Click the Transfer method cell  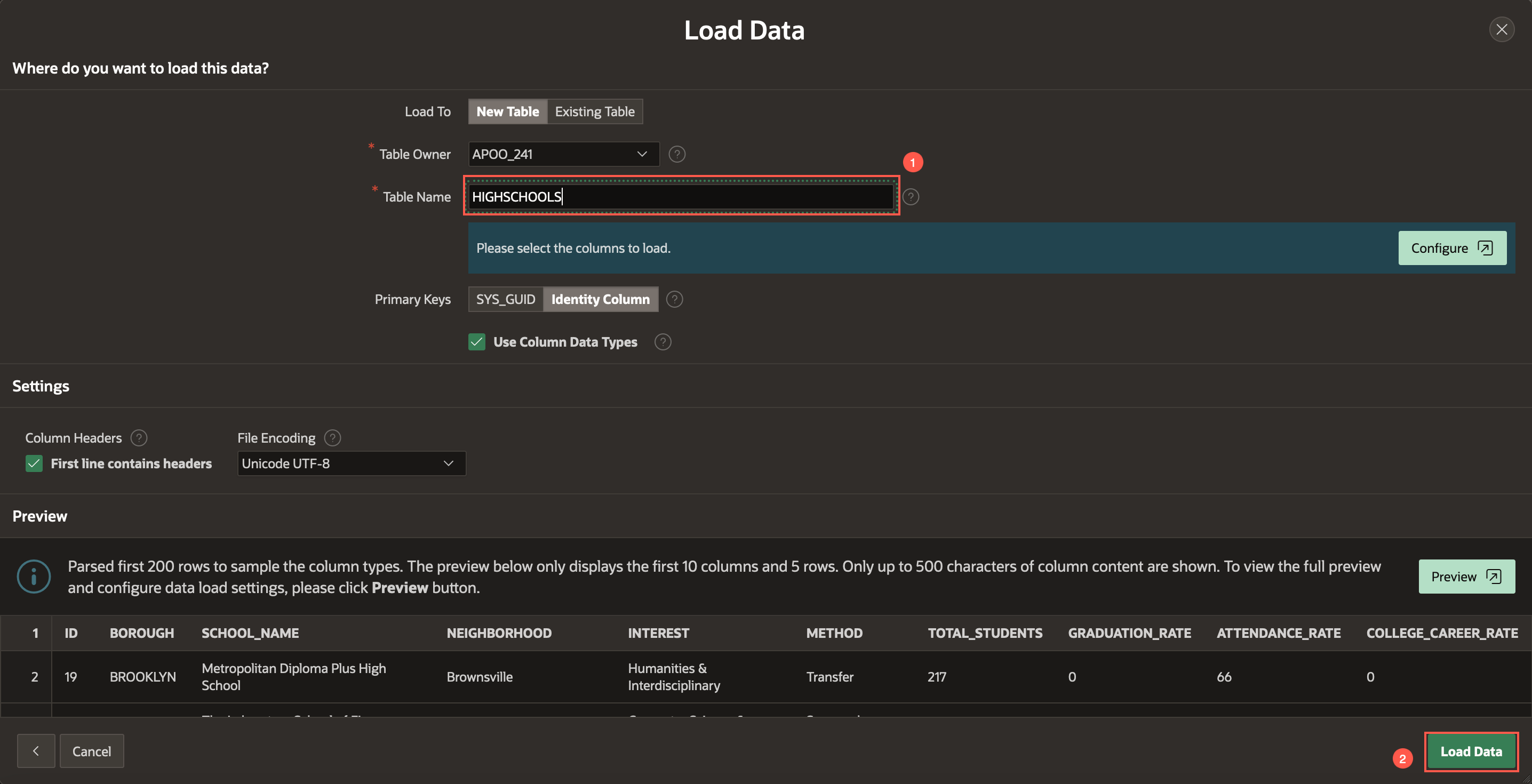(829, 677)
